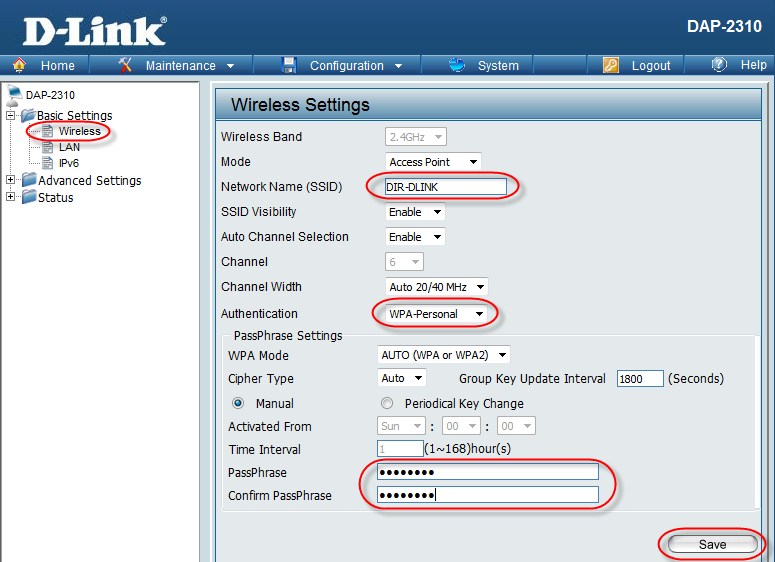The height and width of the screenshot is (562, 775).
Task: Open the System menu
Action: click(498, 65)
